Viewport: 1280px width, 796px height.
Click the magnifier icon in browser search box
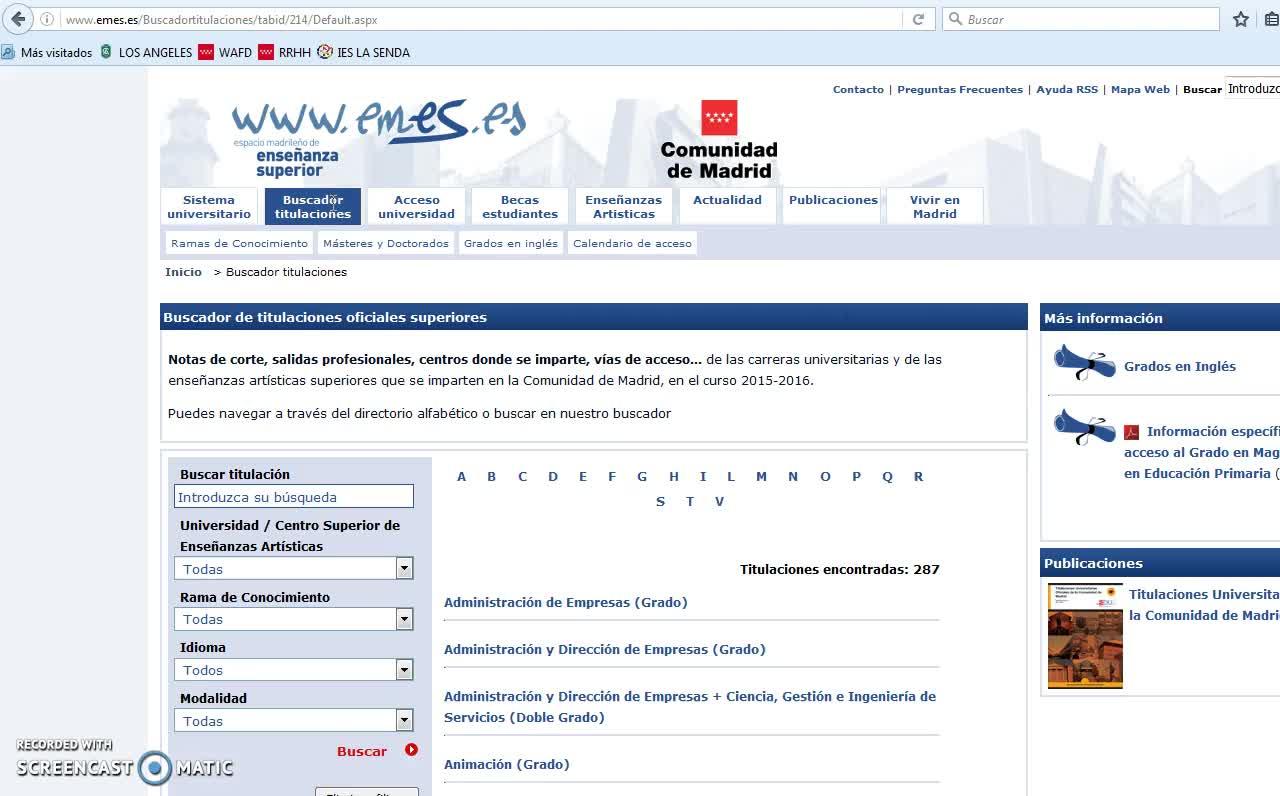point(955,19)
